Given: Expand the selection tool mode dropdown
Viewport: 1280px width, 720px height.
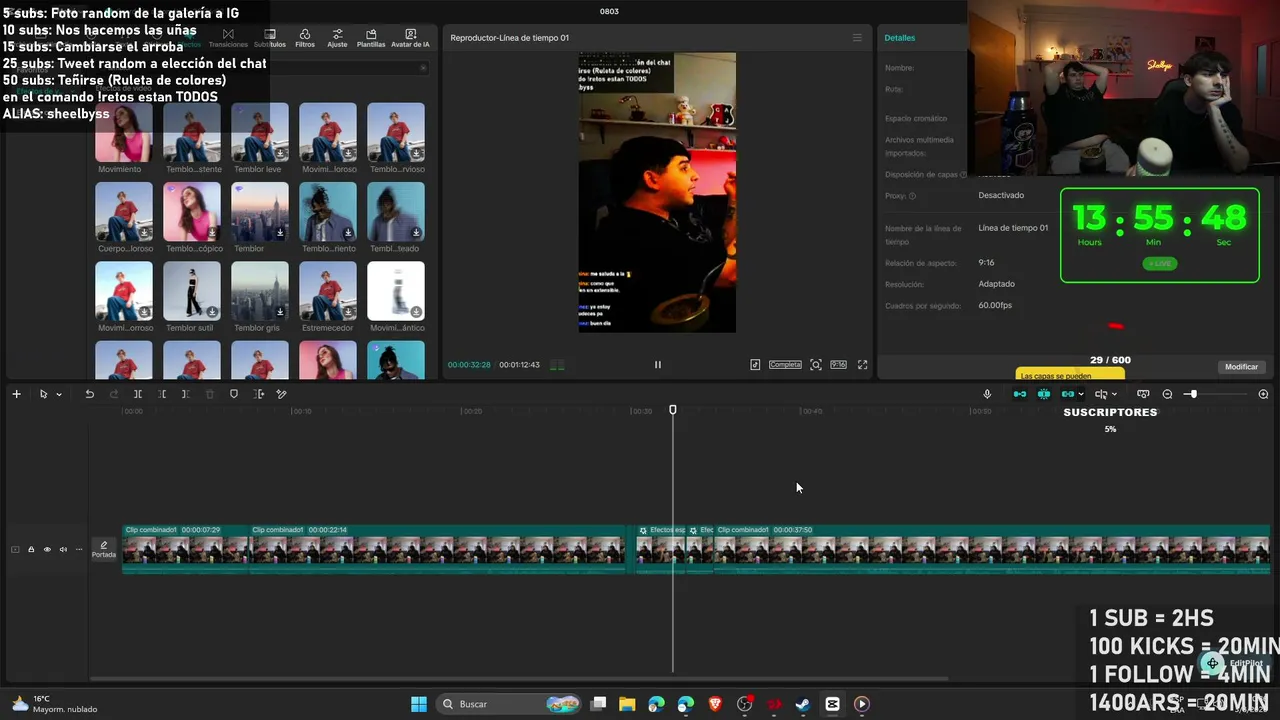Looking at the screenshot, I should pyautogui.click(x=59, y=394).
